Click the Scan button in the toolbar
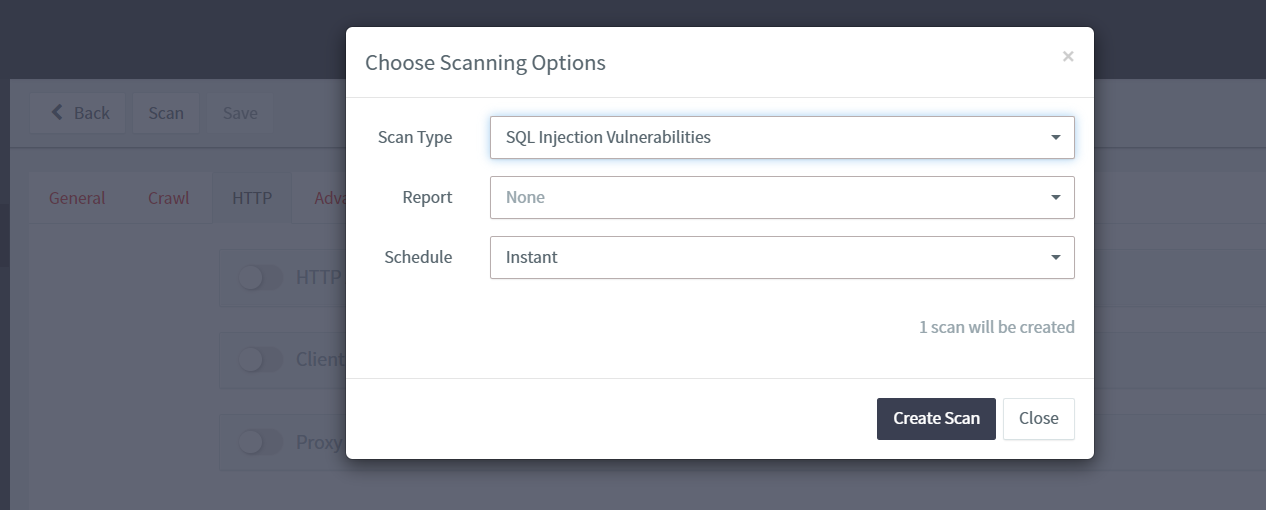 tap(166, 113)
